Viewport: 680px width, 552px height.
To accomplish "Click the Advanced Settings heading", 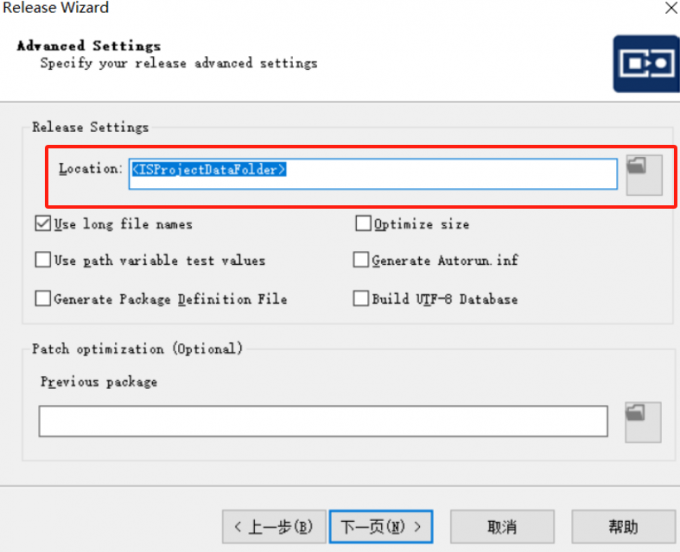I will pyautogui.click(x=88, y=46).
